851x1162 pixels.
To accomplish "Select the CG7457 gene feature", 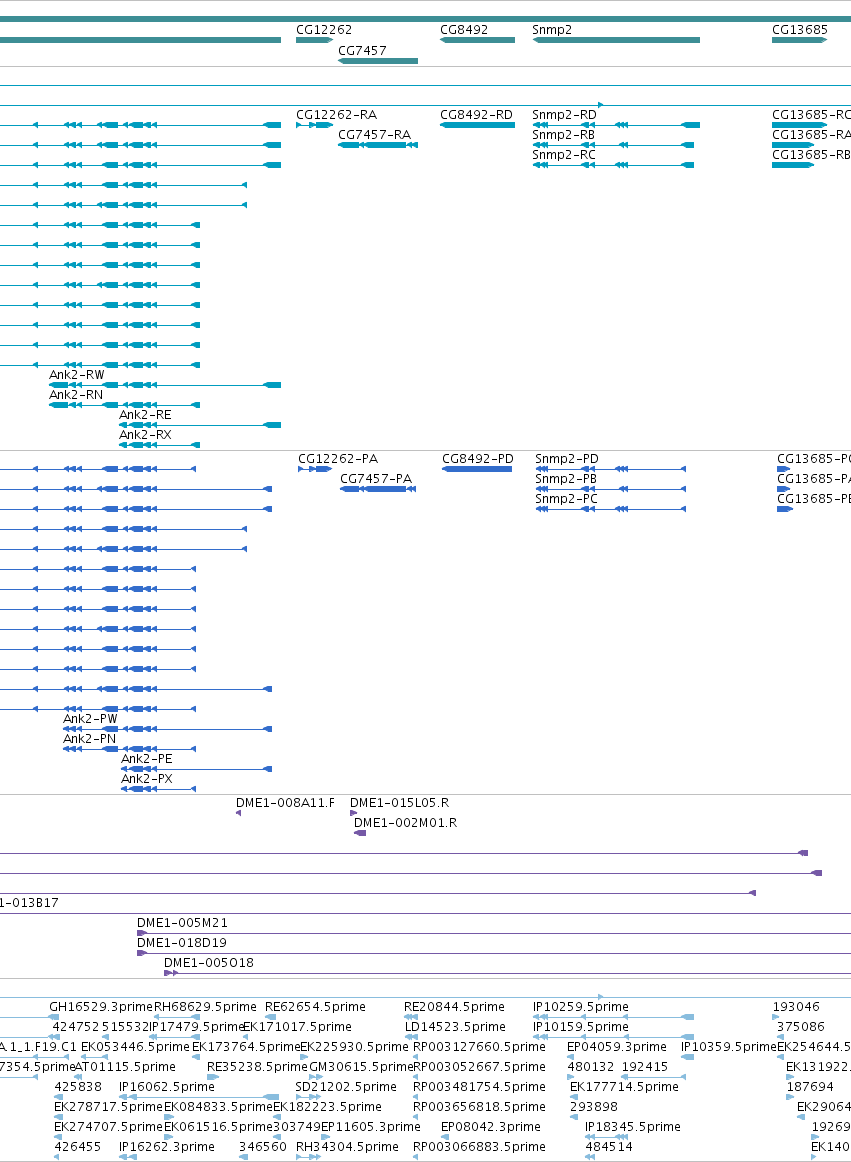I will pos(377,61).
